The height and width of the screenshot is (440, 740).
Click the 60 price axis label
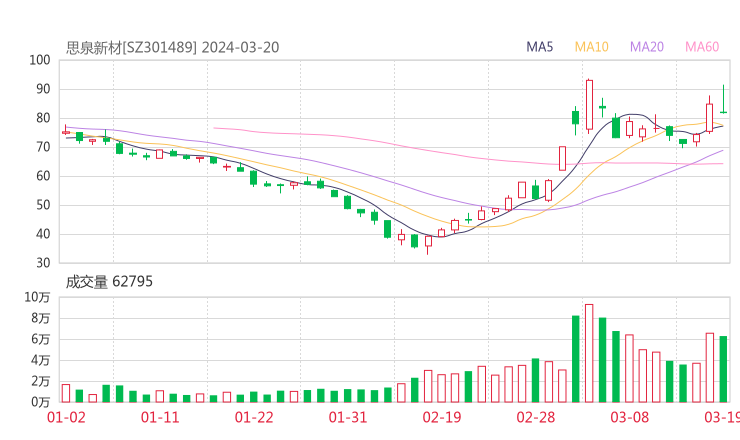coord(43,176)
